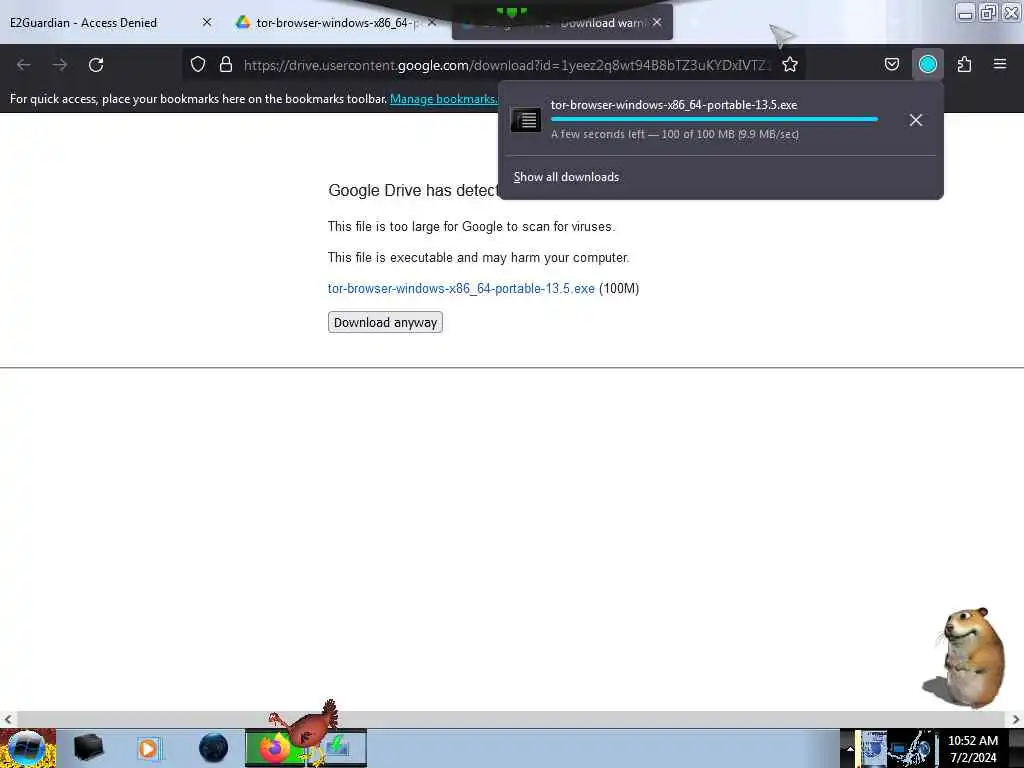Open the black box taskbar icon
1024x768 pixels.
click(x=88, y=748)
